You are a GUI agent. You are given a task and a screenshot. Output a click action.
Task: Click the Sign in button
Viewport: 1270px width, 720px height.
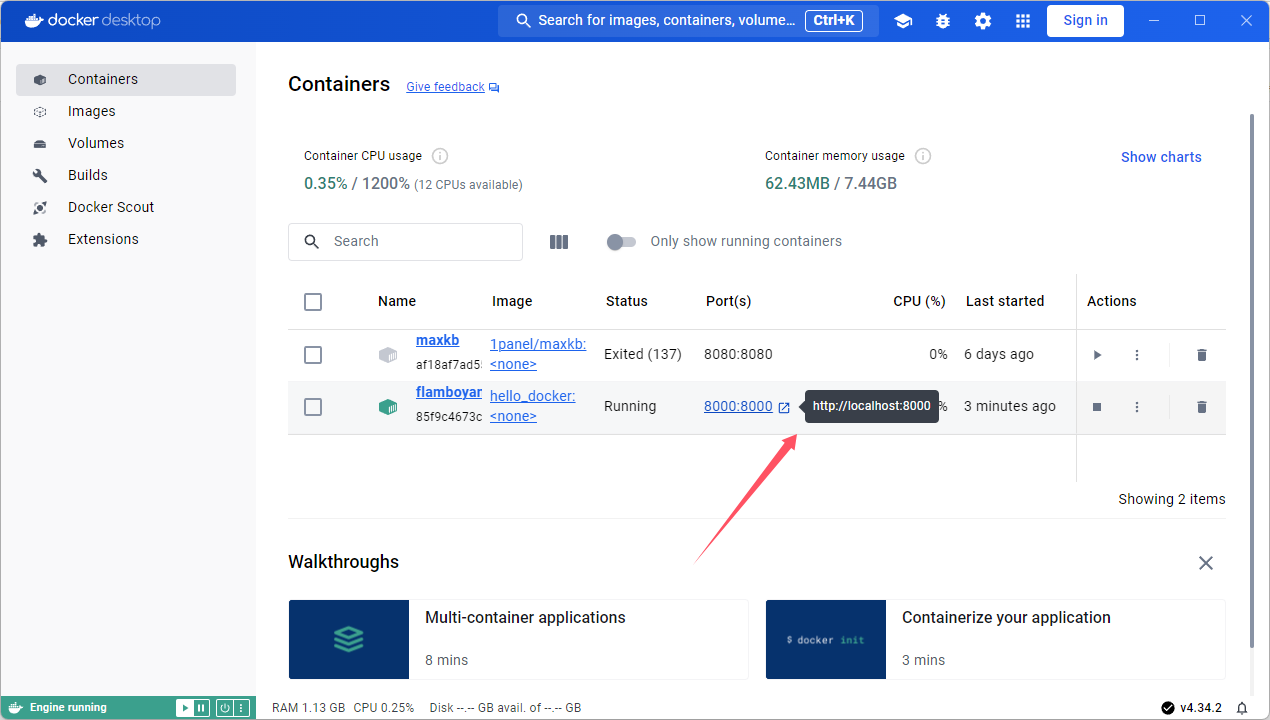[x=1085, y=21]
